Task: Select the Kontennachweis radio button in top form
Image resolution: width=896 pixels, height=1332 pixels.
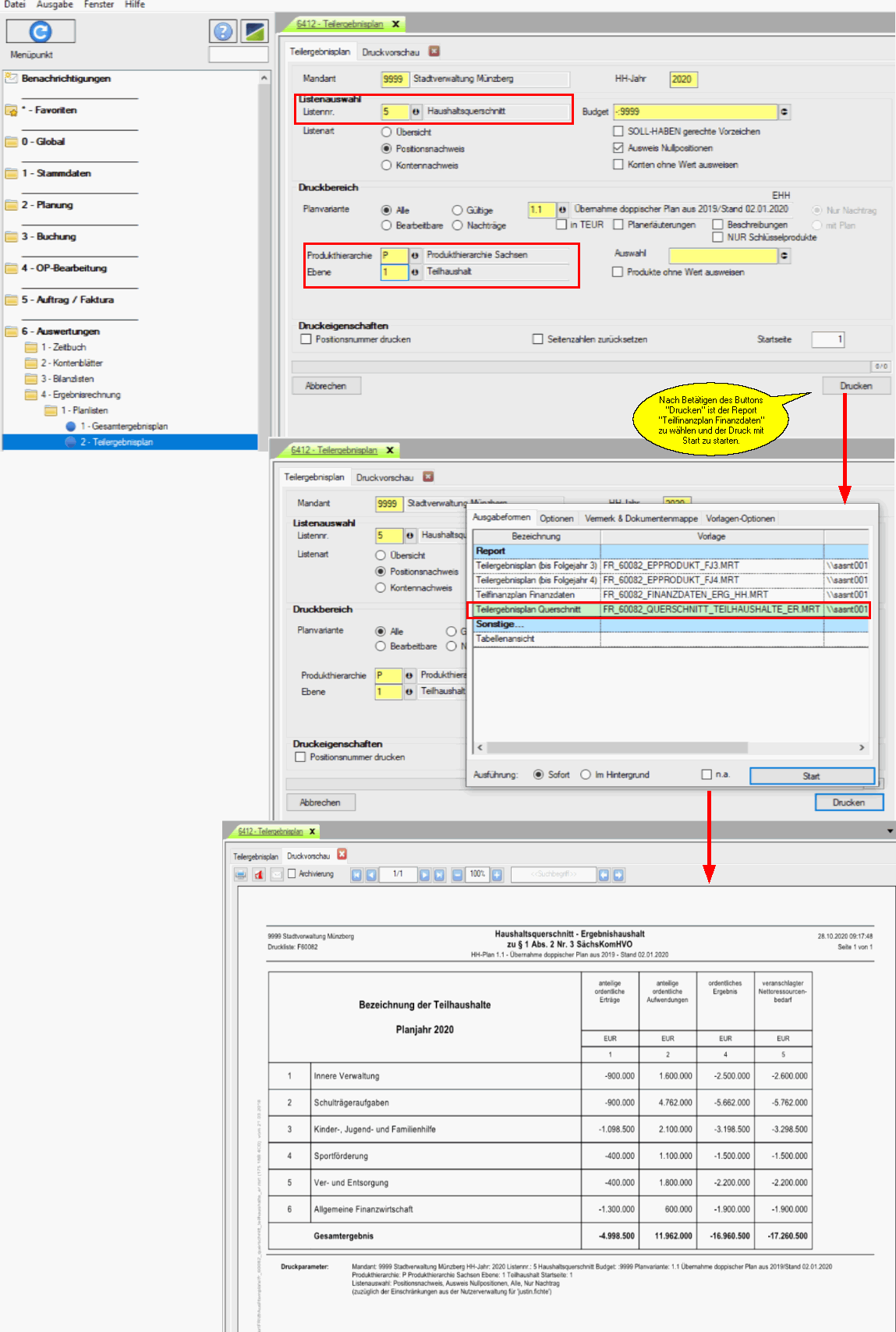Action: [x=386, y=165]
